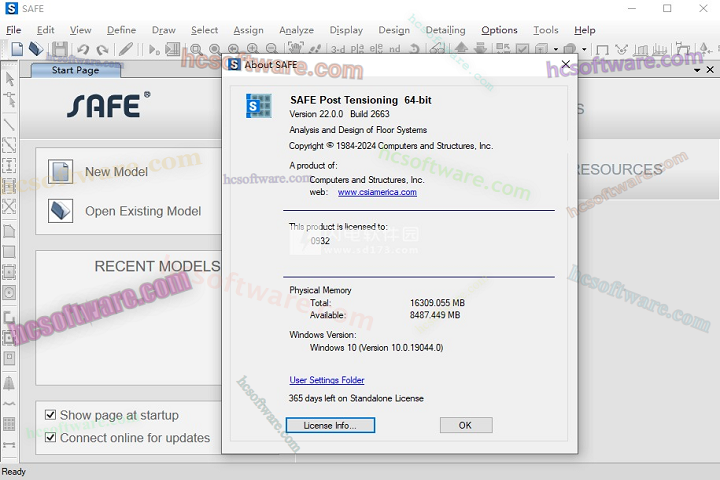Select the Draw Line tool in left toolbar

coord(9,124)
